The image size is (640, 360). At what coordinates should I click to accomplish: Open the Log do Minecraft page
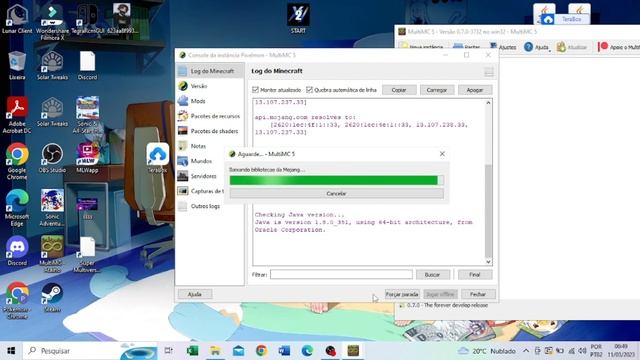tap(210, 71)
